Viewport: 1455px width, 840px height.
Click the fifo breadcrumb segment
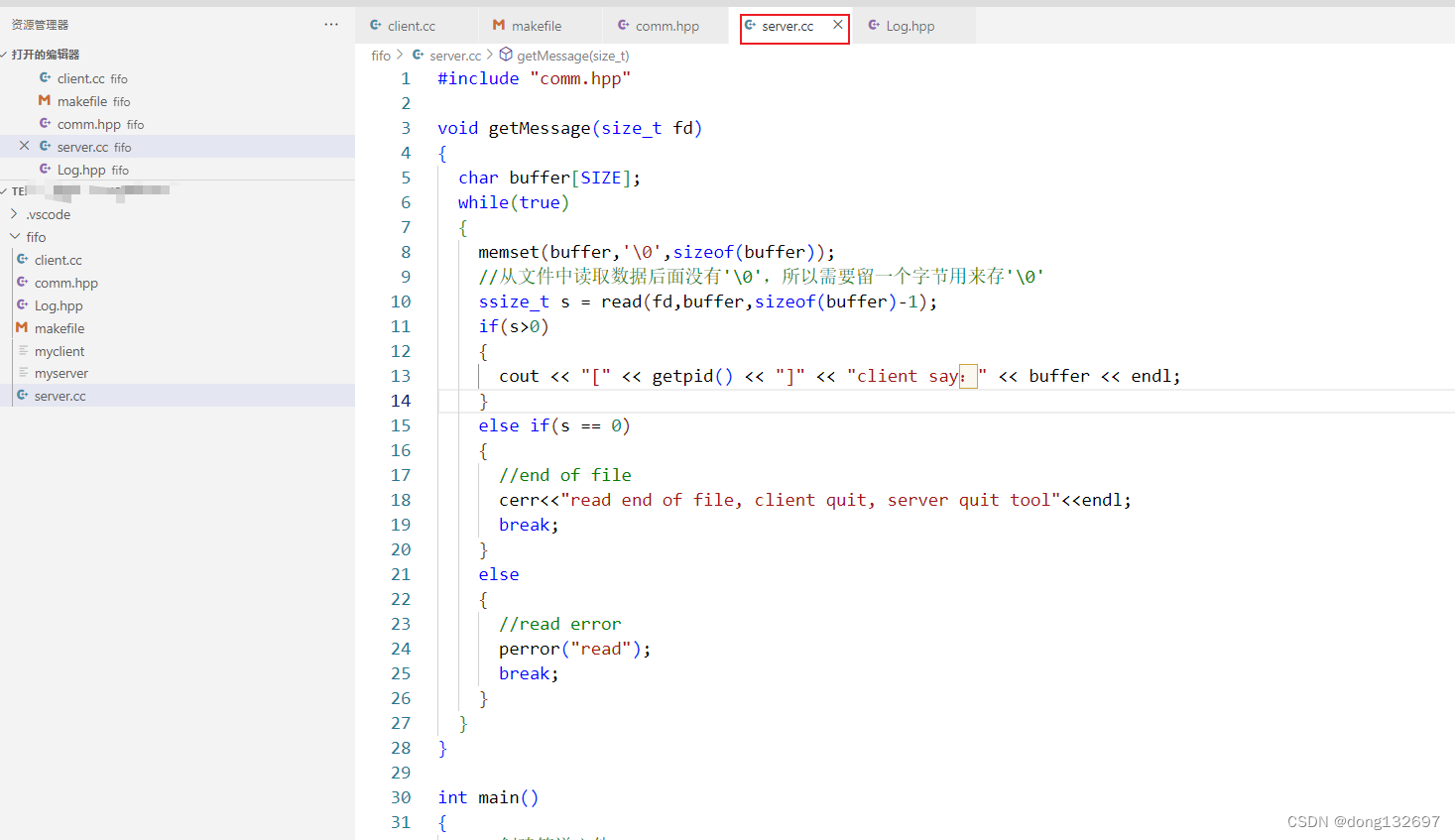(381, 56)
